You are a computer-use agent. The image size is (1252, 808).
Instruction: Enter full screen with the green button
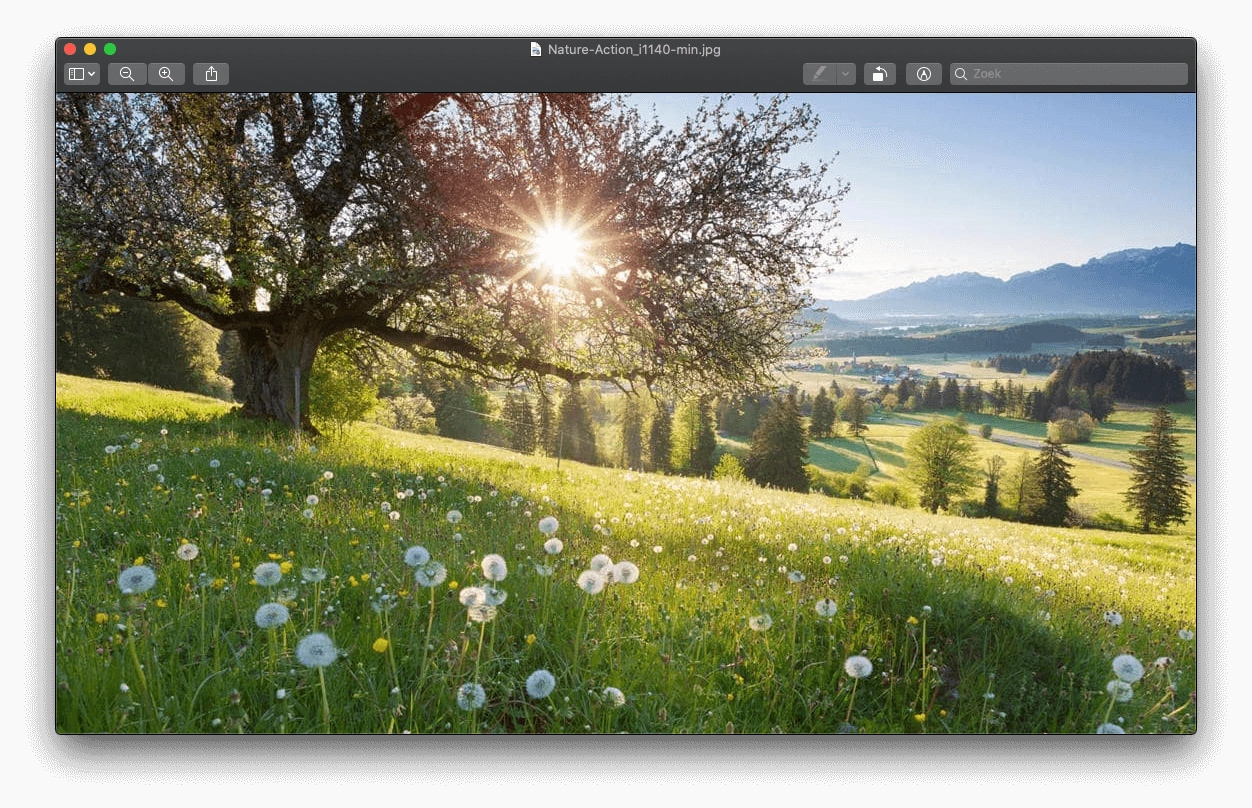coord(110,49)
